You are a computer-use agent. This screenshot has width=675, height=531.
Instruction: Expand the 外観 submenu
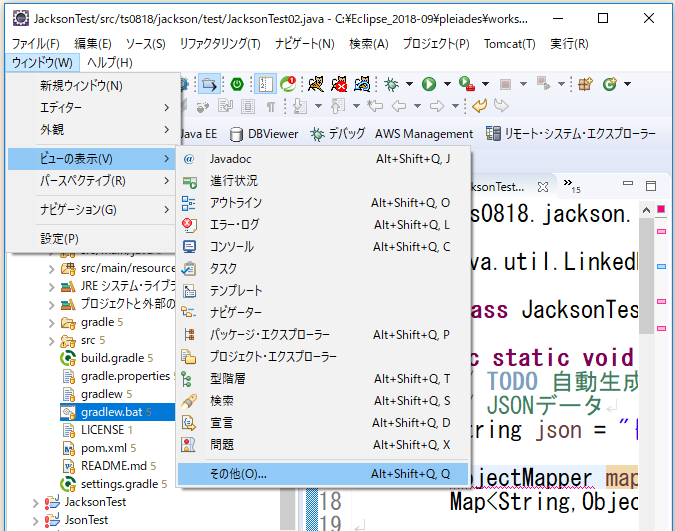[x=92, y=130]
